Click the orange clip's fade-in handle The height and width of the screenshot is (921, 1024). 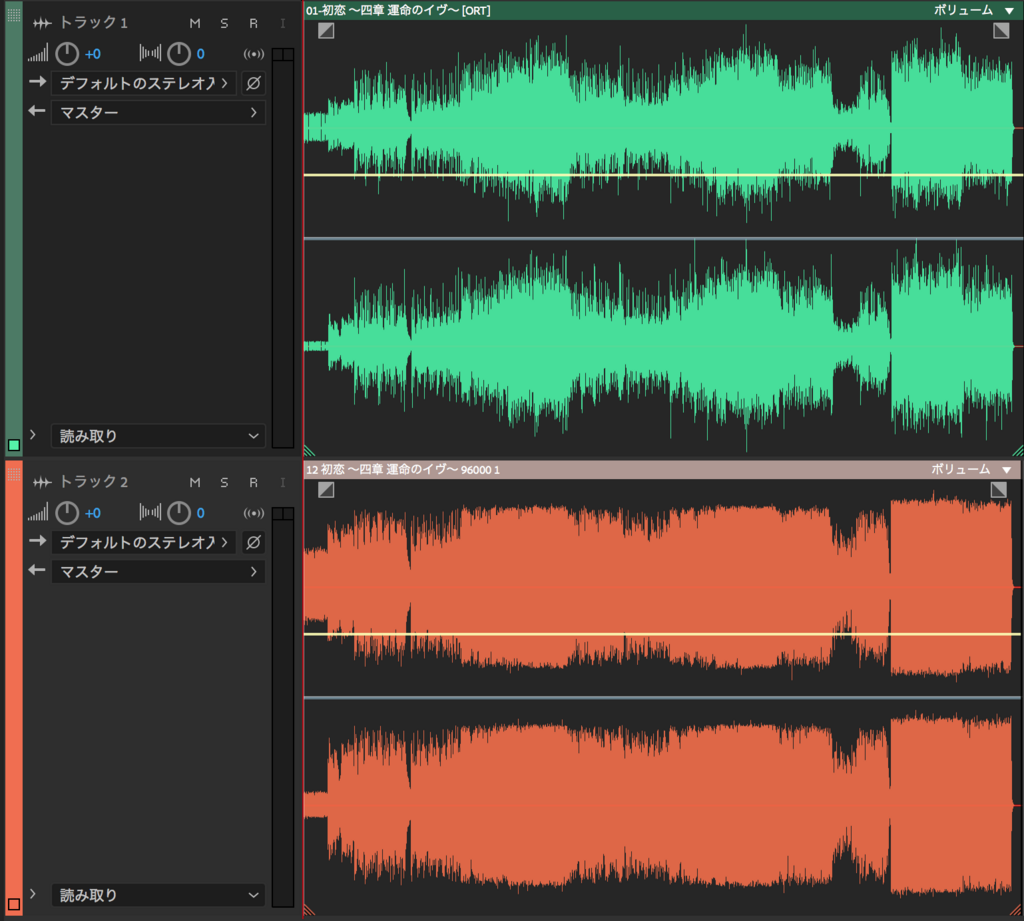click(x=326, y=490)
